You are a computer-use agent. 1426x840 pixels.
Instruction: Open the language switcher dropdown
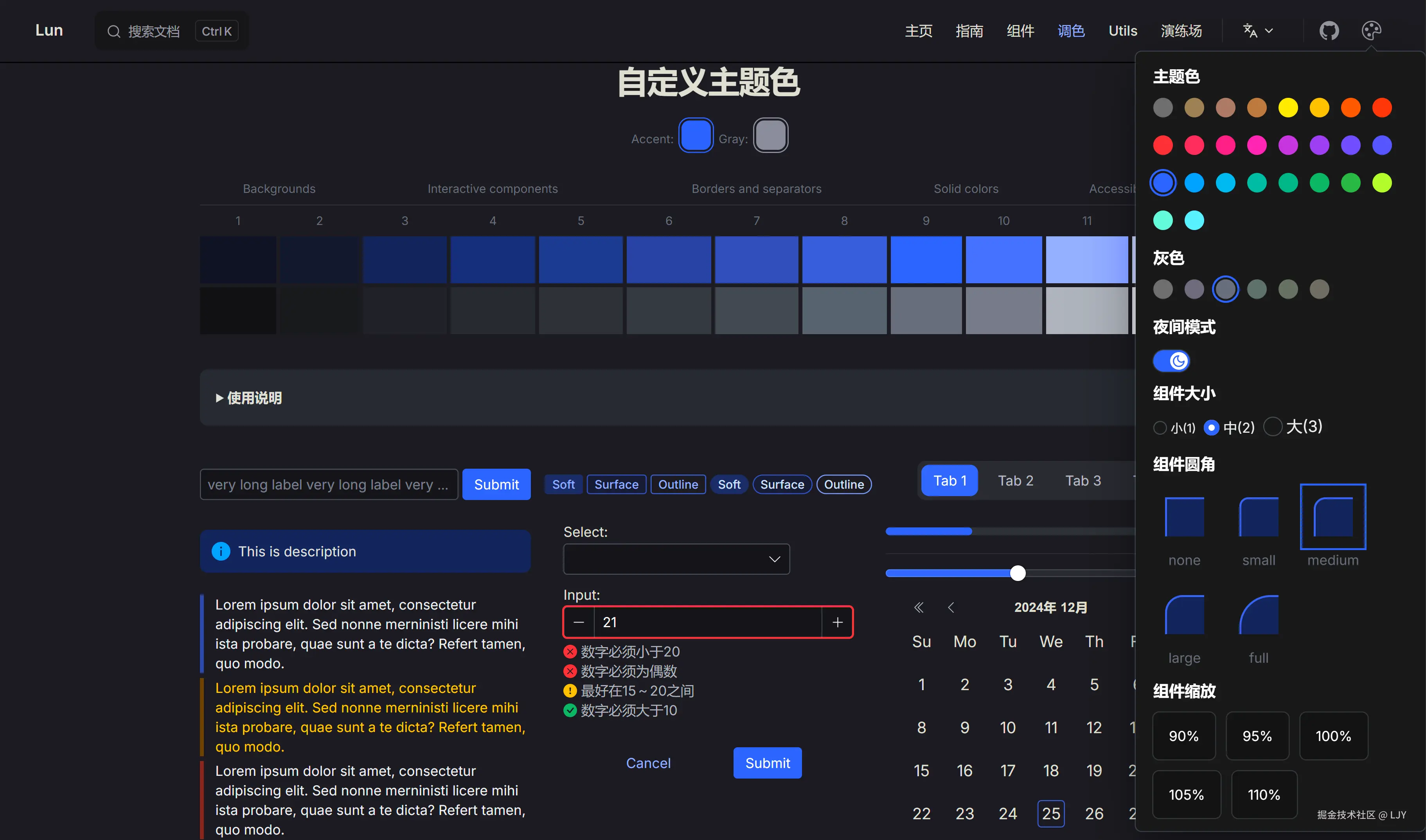point(1257,31)
